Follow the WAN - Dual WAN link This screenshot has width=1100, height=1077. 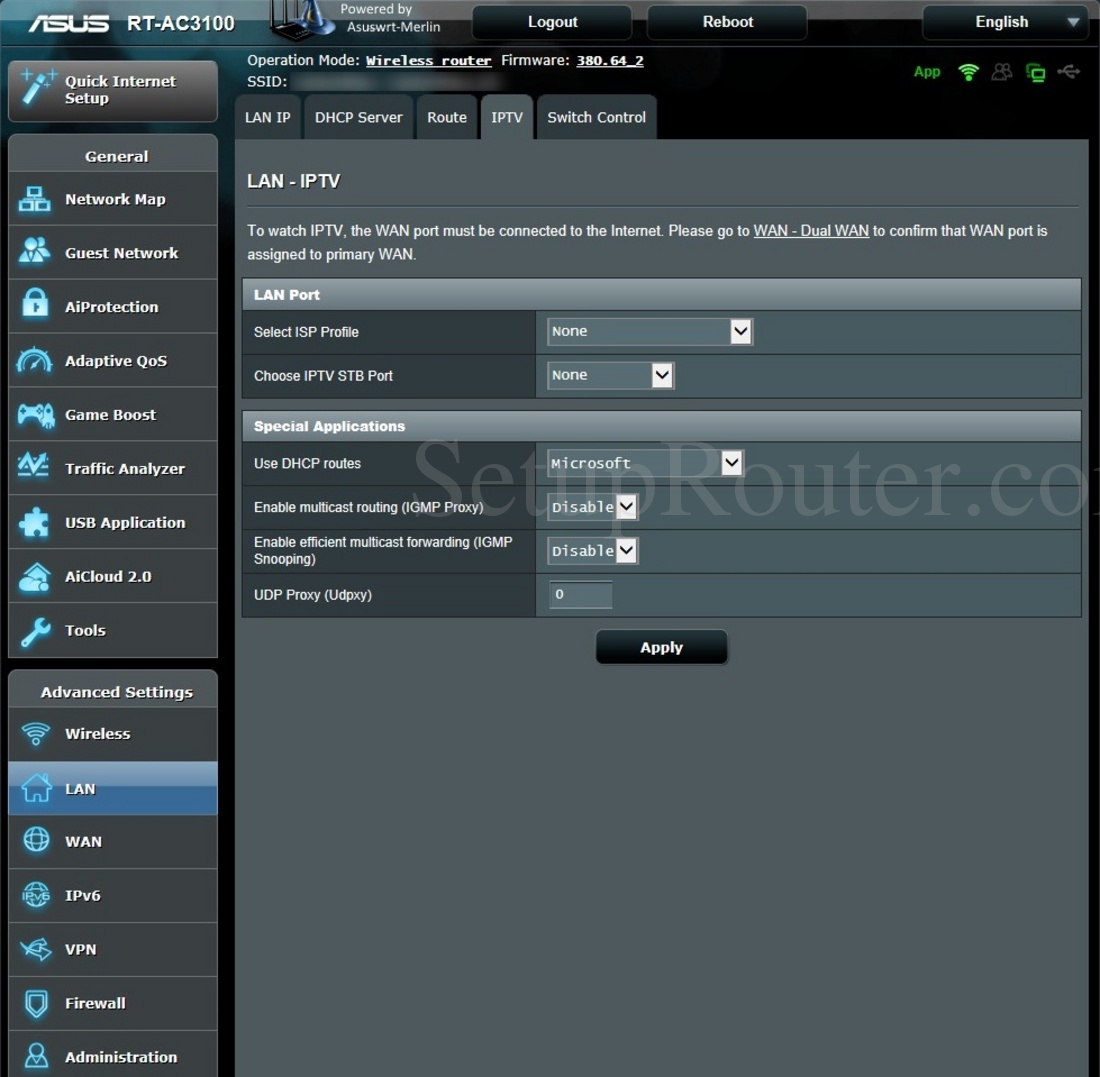811,230
